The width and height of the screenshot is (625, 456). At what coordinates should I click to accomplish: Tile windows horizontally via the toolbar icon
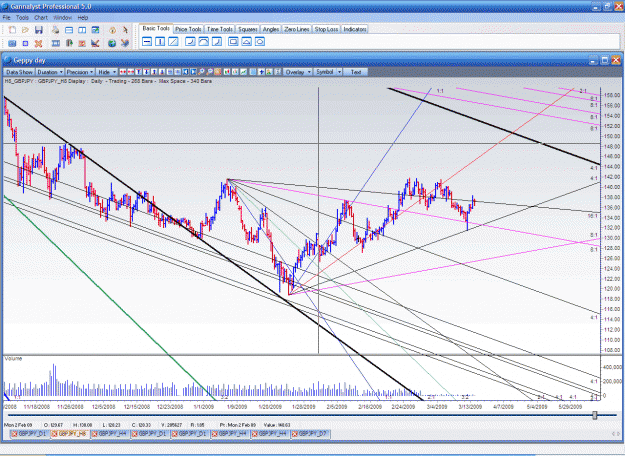point(69,30)
